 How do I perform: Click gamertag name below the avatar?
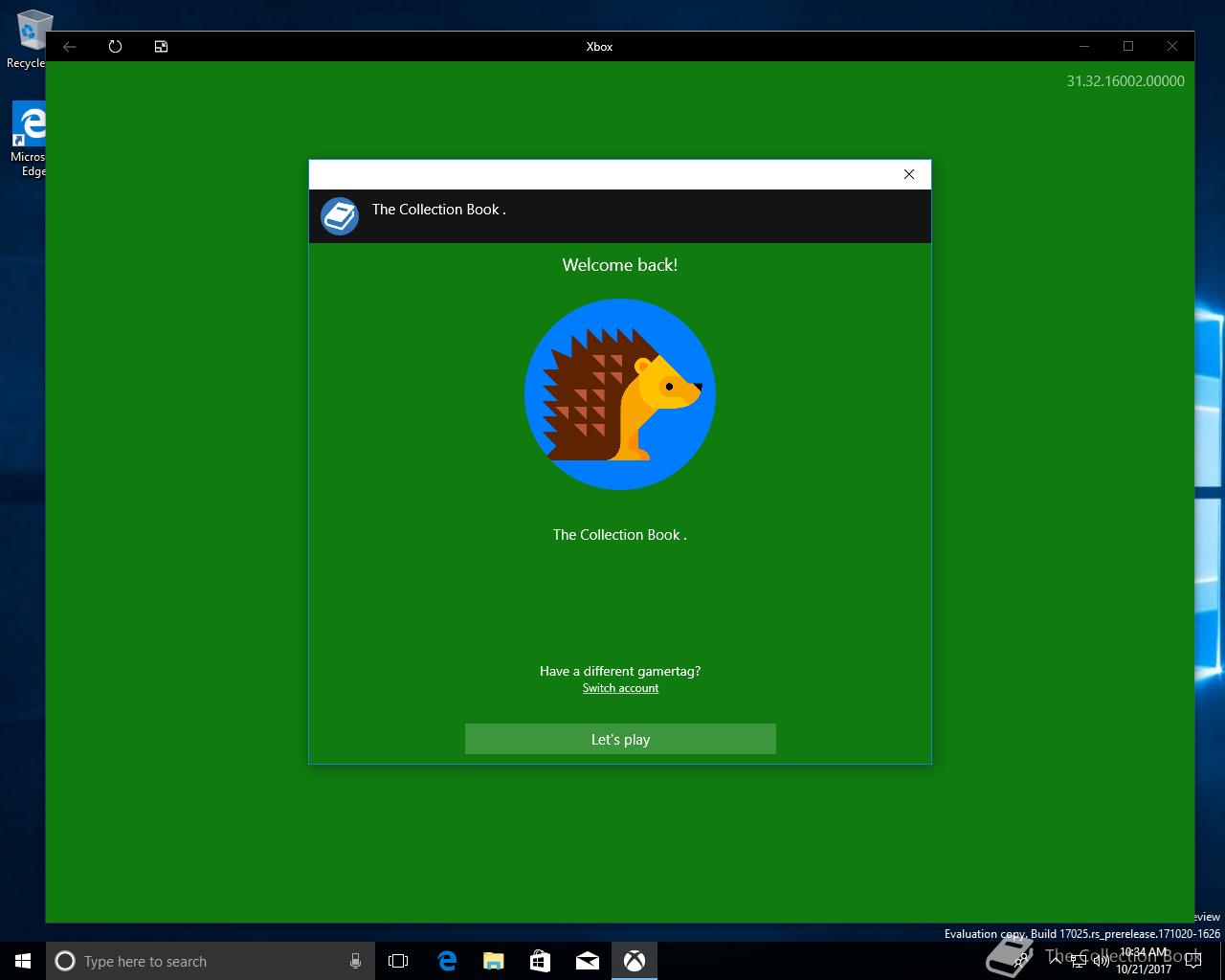(620, 535)
